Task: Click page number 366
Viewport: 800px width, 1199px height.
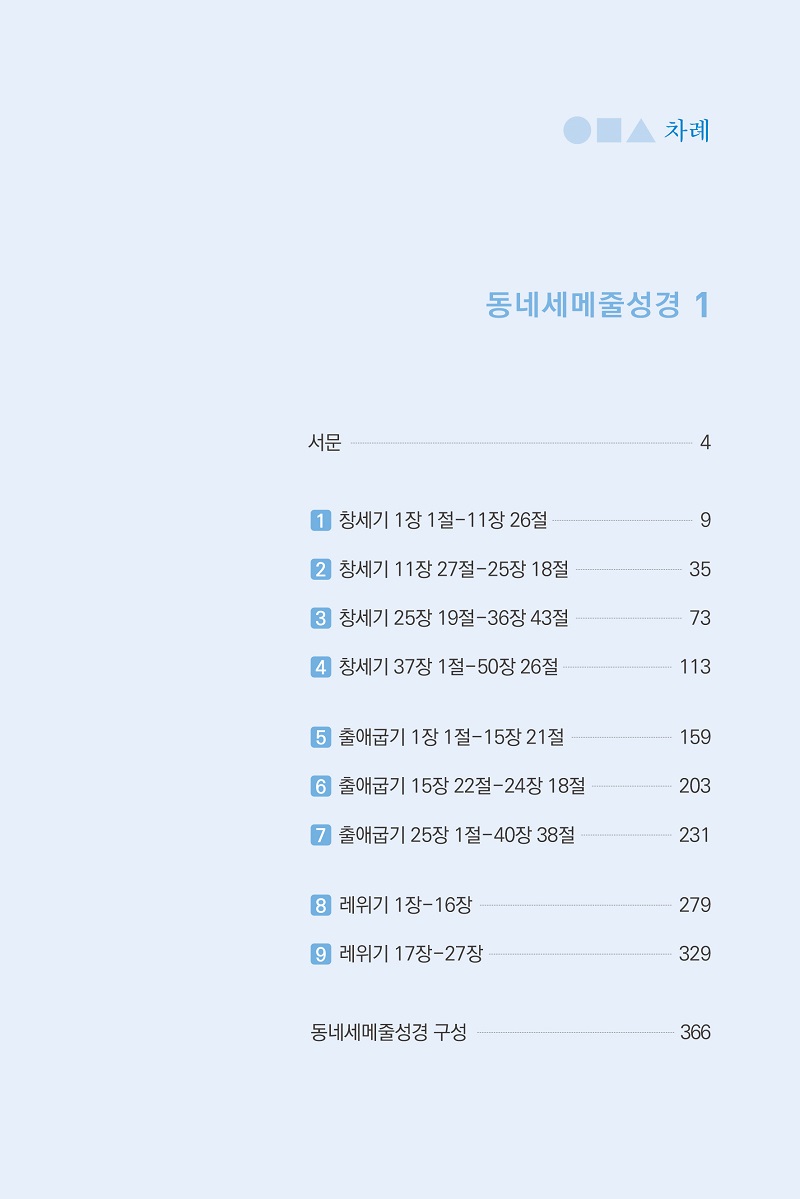Action: click(x=695, y=1032)
